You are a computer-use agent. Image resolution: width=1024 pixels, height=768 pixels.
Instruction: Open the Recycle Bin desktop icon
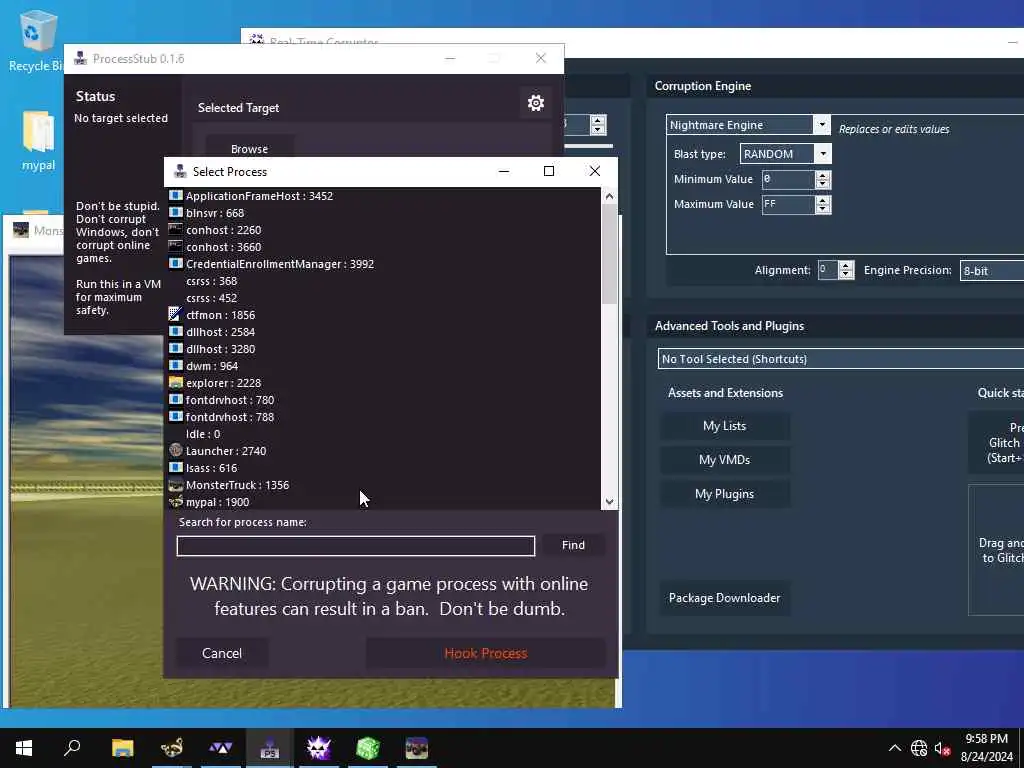pyautogui.click(x=37, y=40)
